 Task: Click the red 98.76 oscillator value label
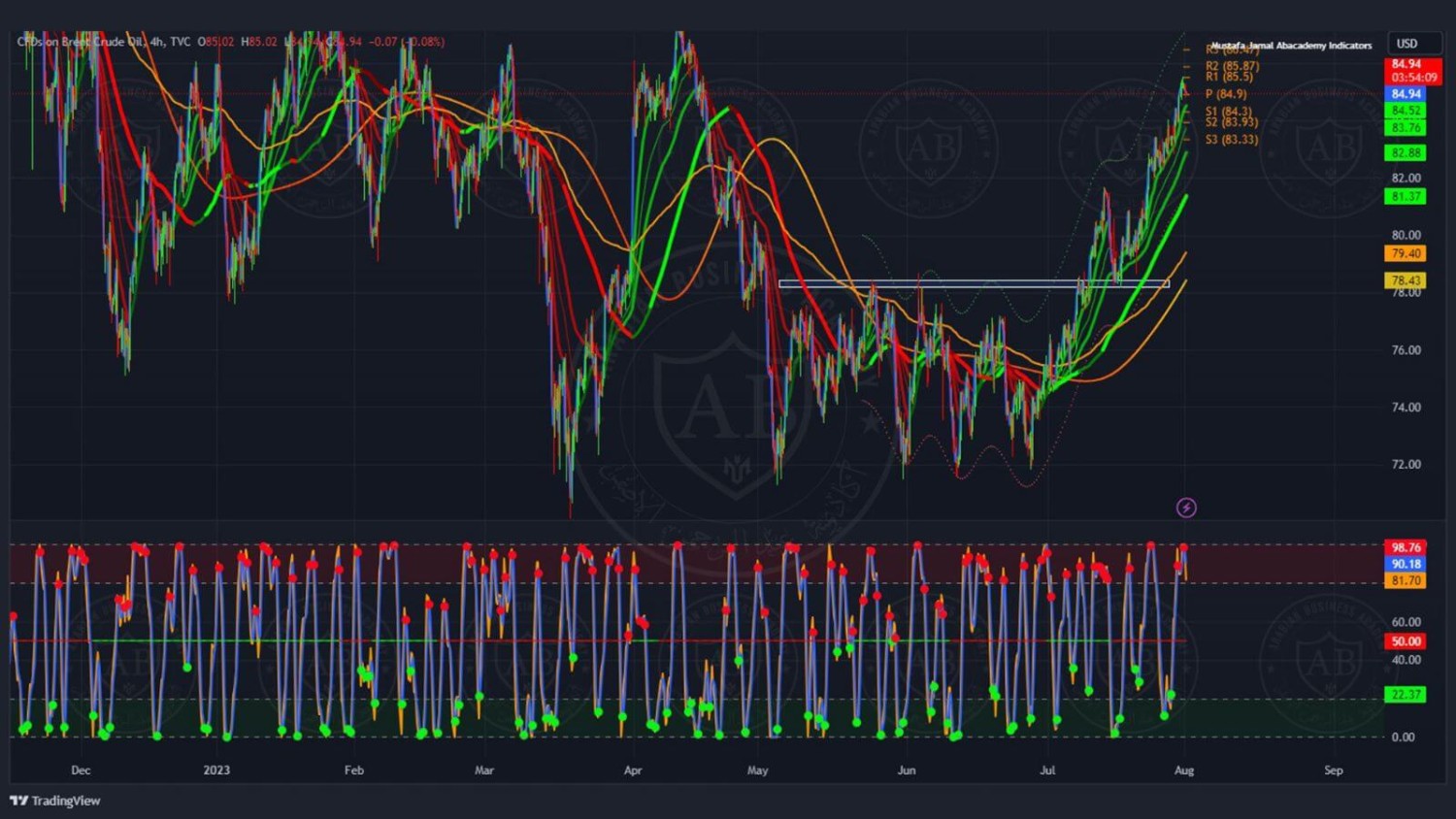[x=1406, y=548]
